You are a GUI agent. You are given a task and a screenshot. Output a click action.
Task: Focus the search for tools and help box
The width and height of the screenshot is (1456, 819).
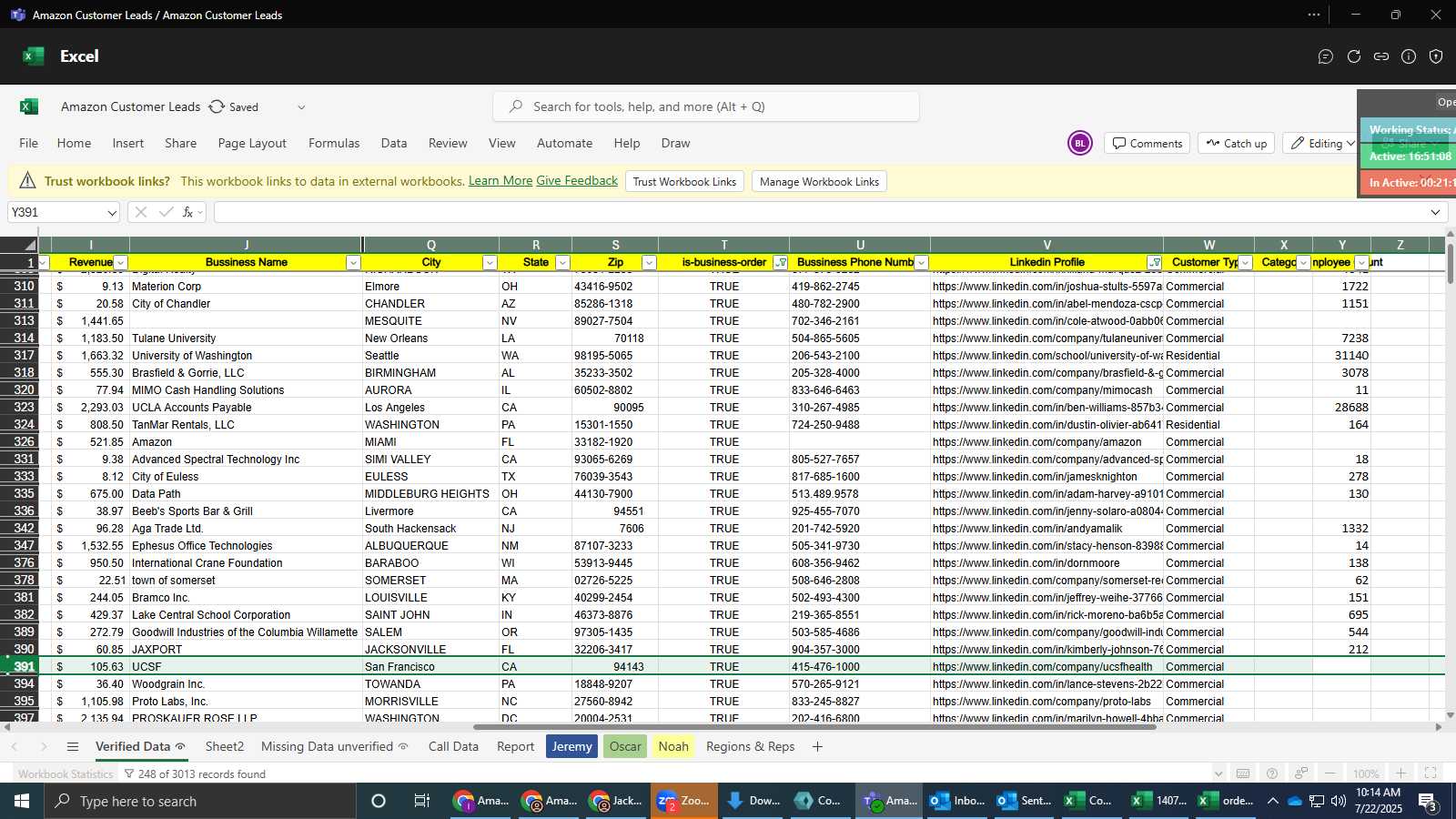point(706,106)
